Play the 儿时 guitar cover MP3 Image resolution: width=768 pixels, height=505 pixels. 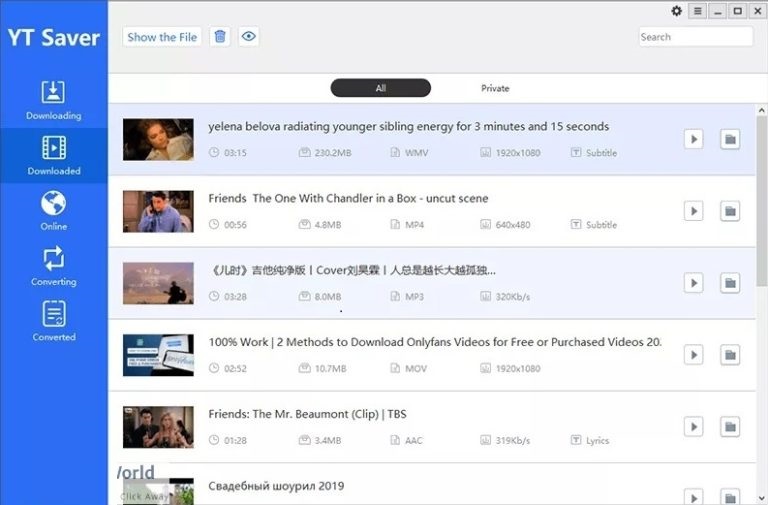click(x=694, y=283)
